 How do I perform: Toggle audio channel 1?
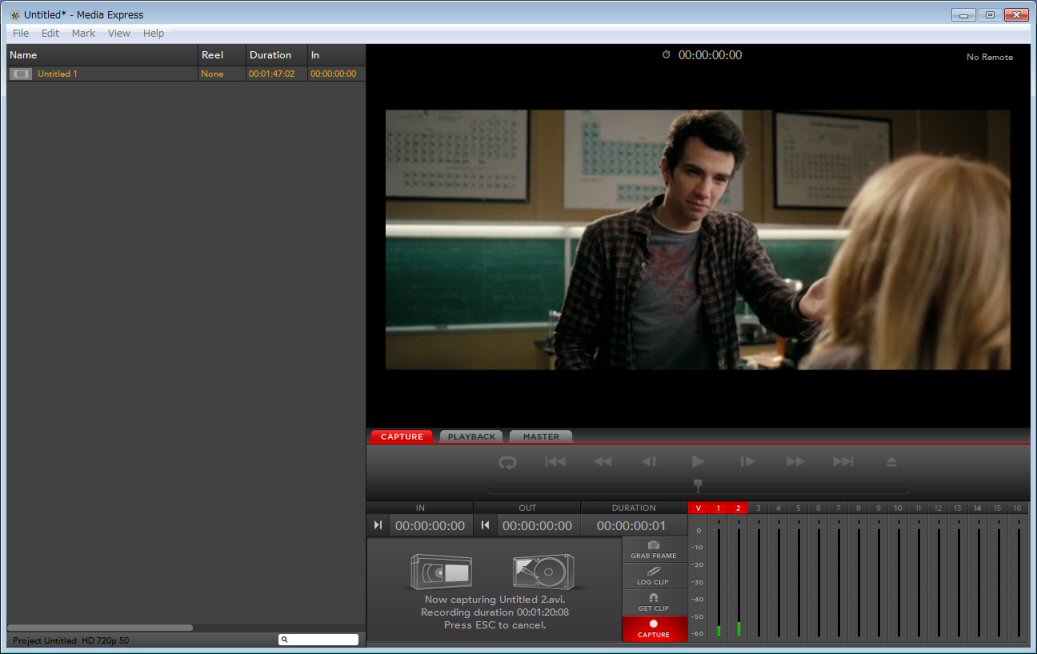point(718,508)
